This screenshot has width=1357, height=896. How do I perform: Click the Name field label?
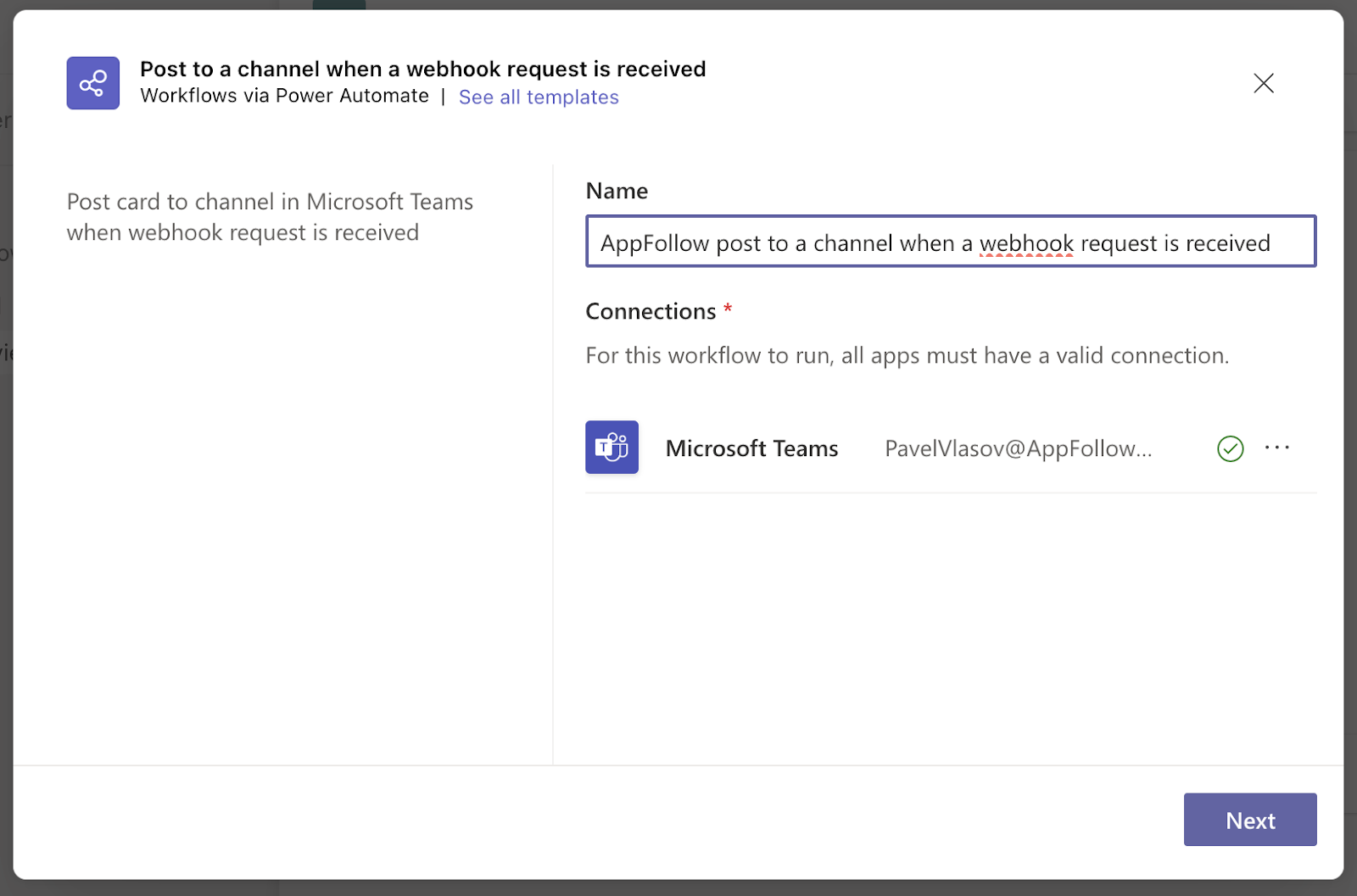click(617, 191)
